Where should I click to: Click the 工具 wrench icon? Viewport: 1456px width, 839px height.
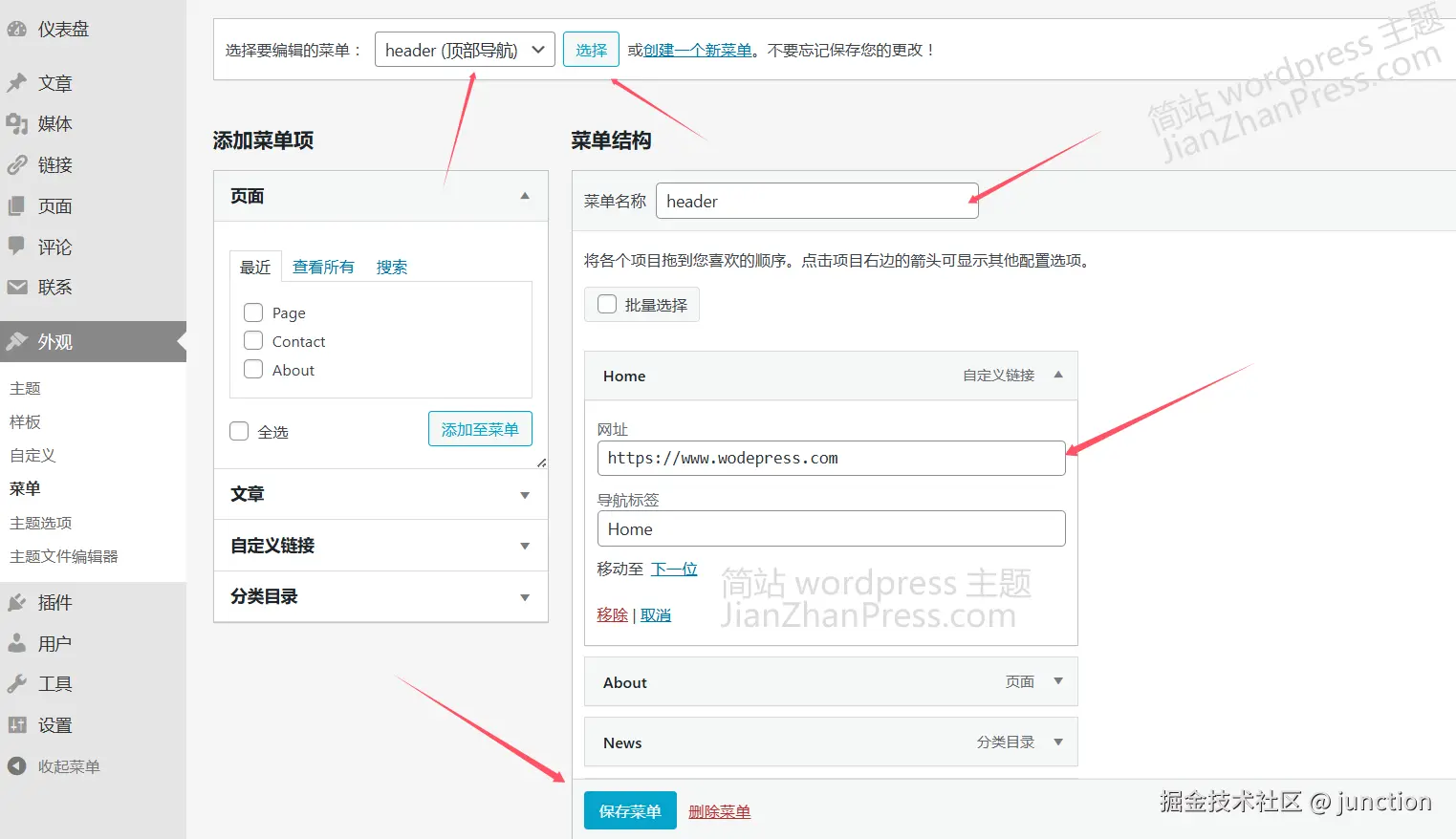[x=16, y=684]
